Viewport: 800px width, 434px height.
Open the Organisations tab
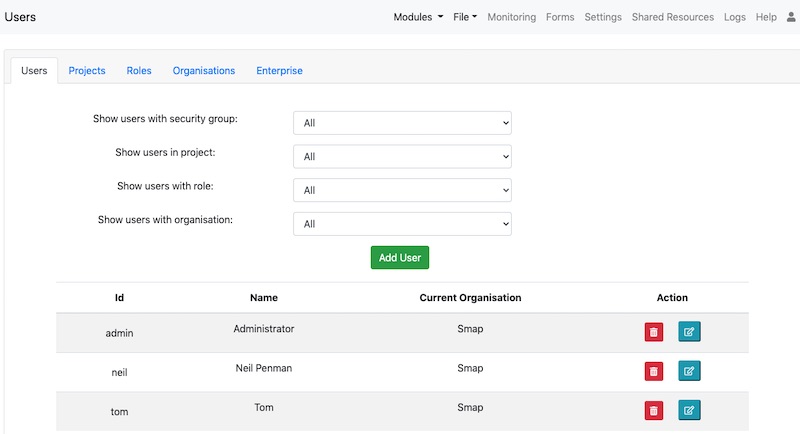(204, 71)
